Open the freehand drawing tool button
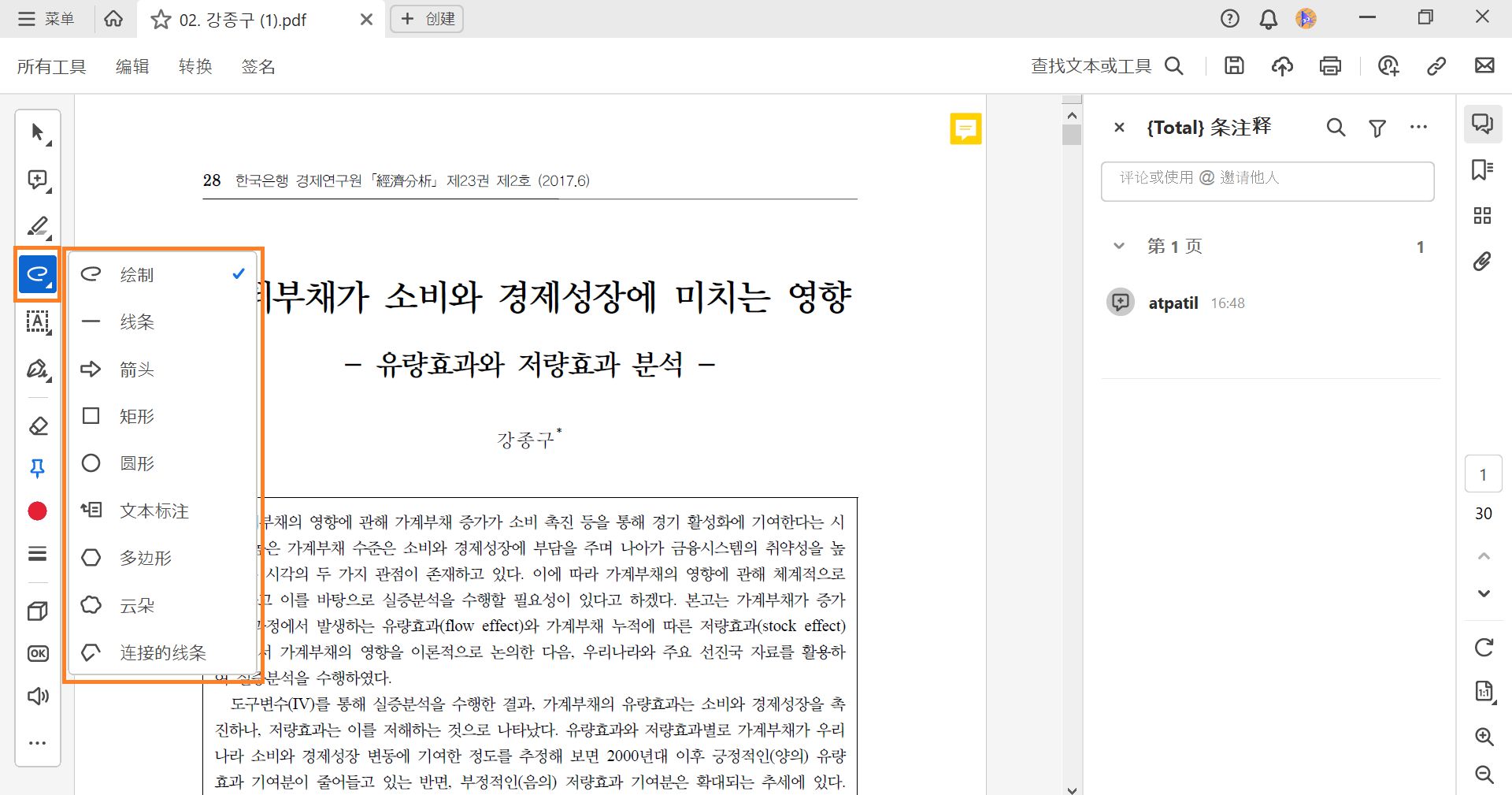The width and height of the screenshot is (1512, 795). coord(38,274)
